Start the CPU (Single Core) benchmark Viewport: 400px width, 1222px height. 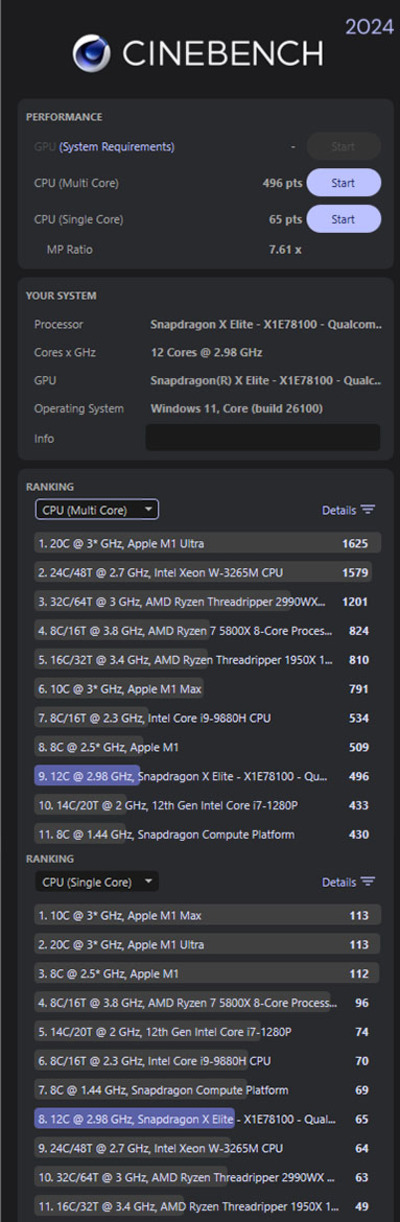[x=343, y=219]
